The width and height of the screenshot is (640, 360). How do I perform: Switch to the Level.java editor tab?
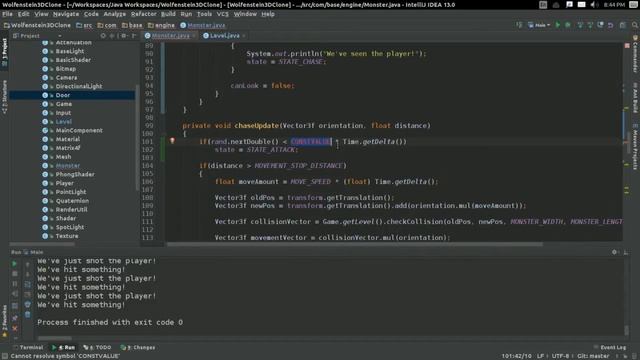point(224,36)
